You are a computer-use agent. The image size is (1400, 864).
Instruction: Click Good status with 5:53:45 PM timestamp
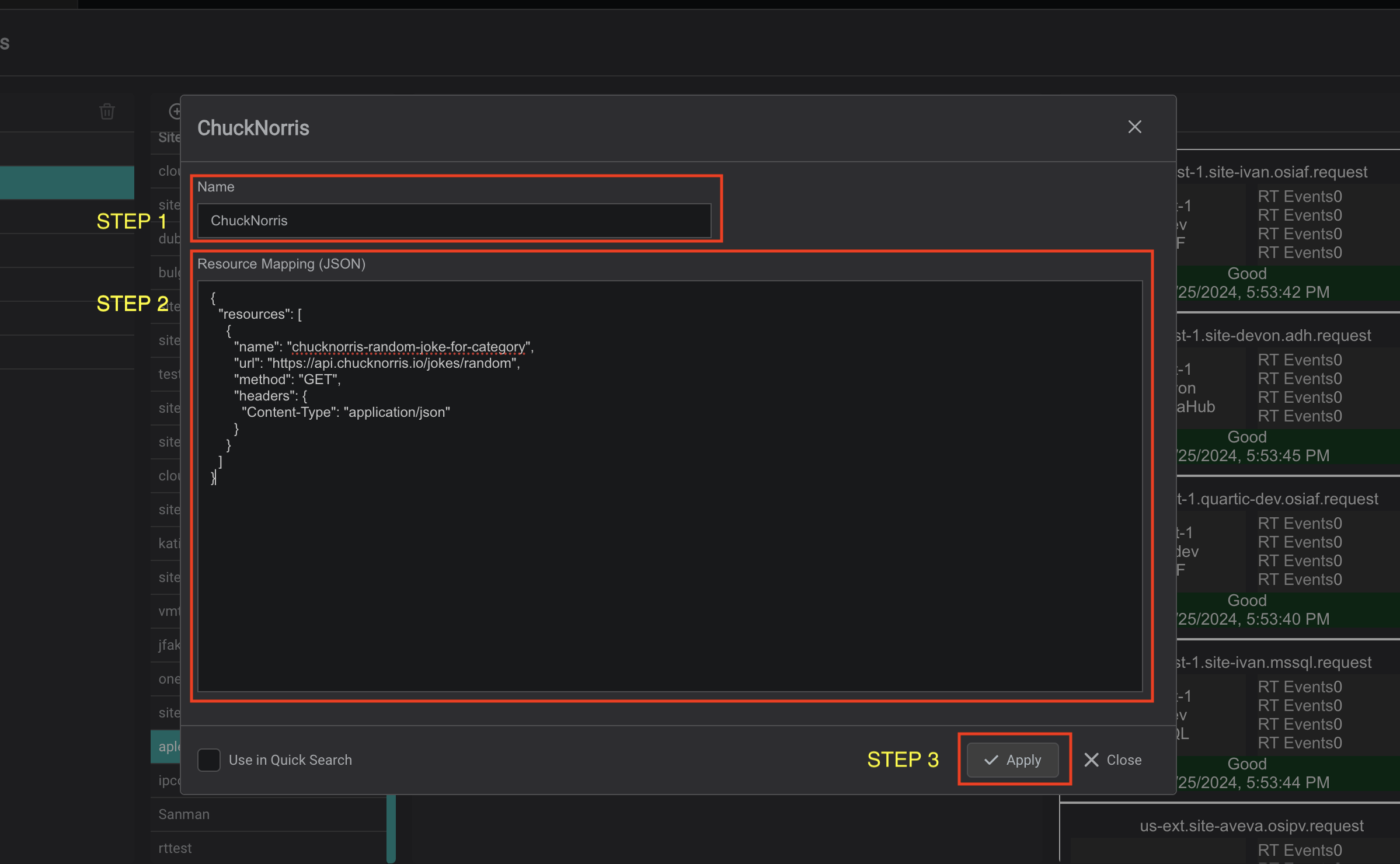(1288, 446)
